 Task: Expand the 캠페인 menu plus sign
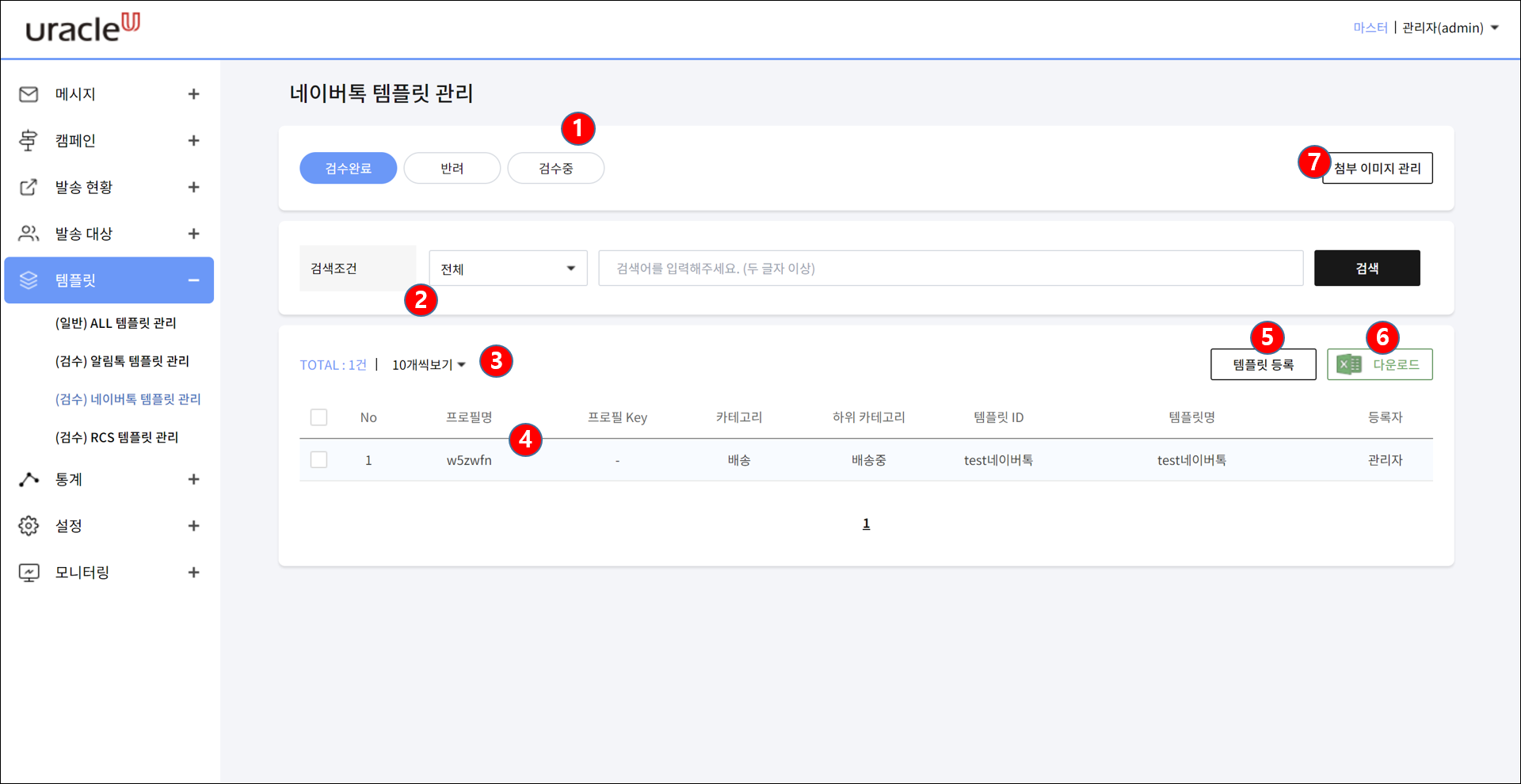click(193, 140)
